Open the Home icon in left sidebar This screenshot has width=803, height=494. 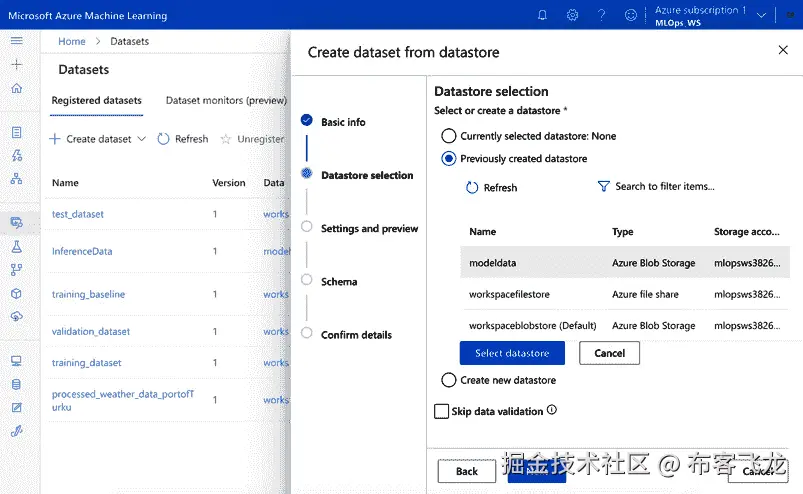coord(16,88)
